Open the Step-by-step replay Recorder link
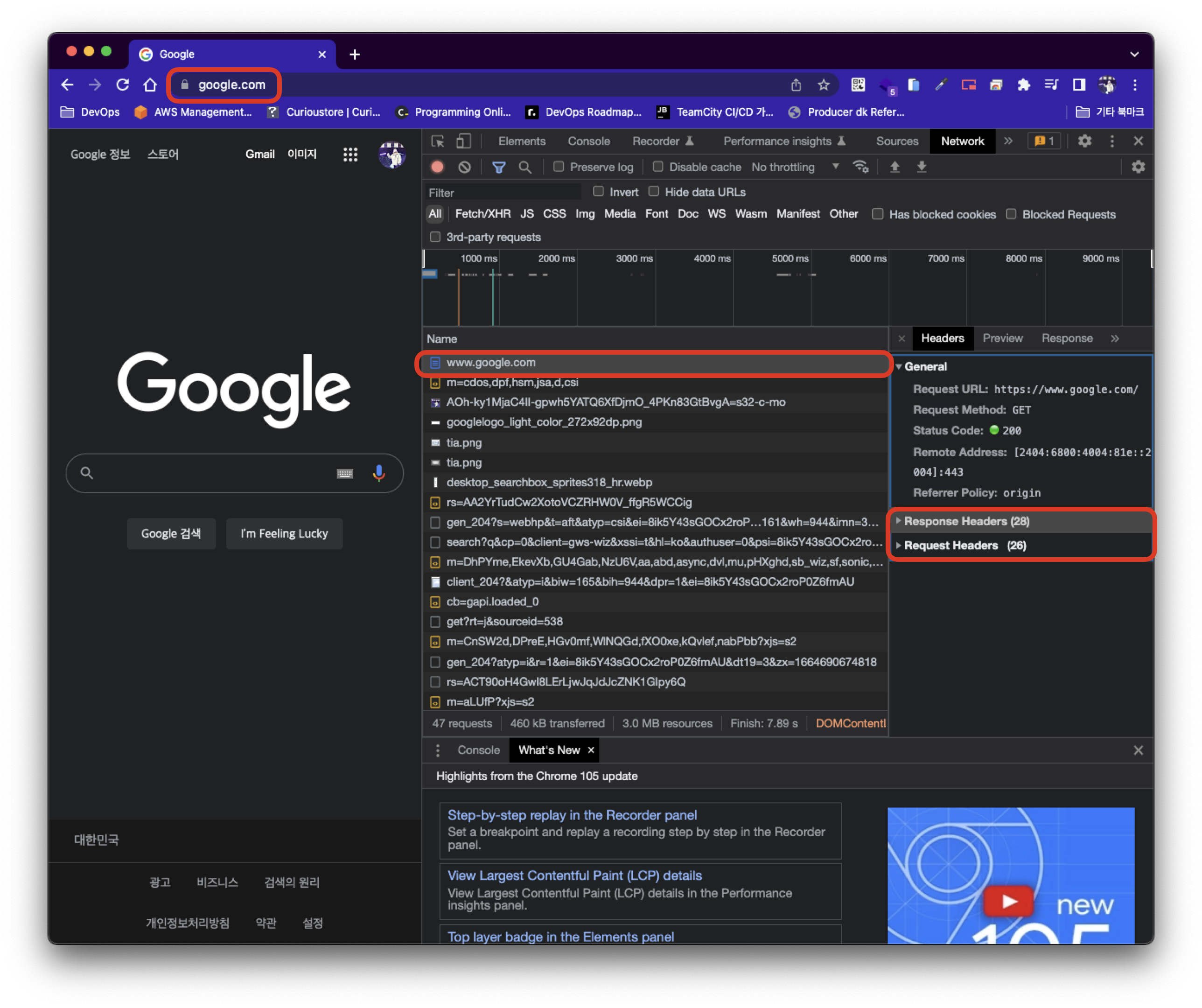The image size is (1202, 1008). point(572,814)
